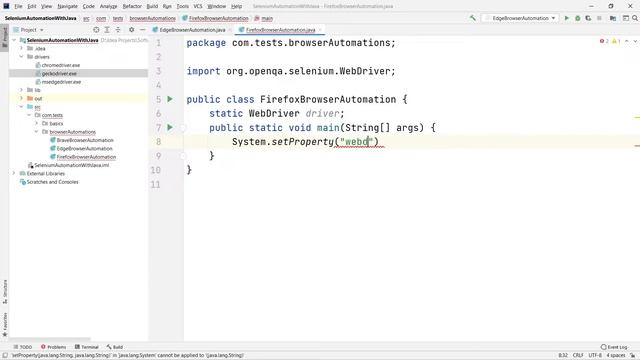Start debugging with the bug icon
Screen dimensions: 640x360
(x=578, y=18)
